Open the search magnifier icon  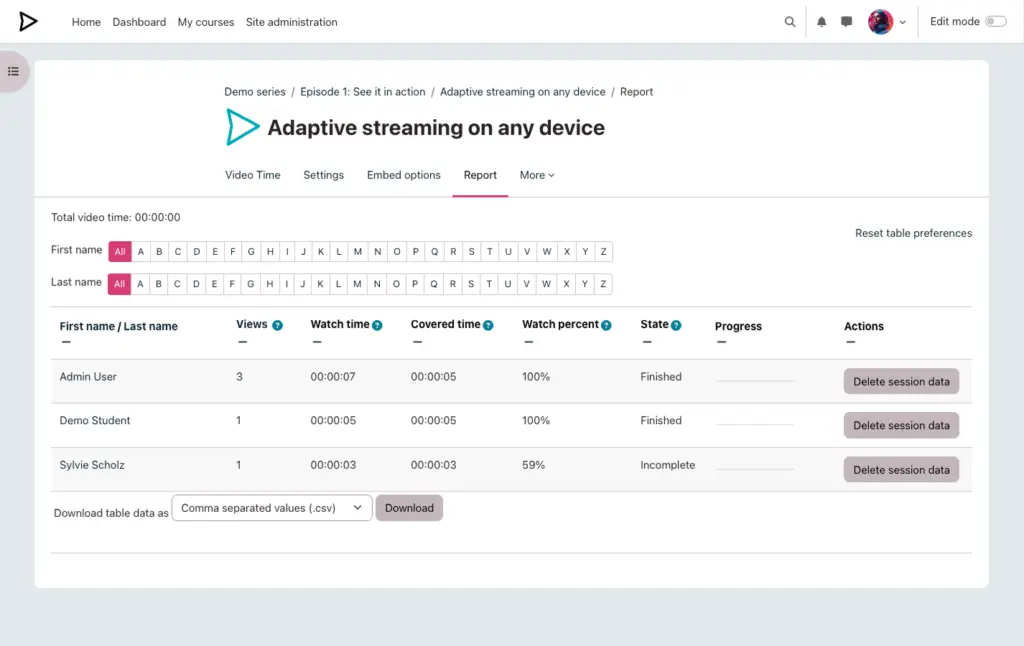click(790, 22)
